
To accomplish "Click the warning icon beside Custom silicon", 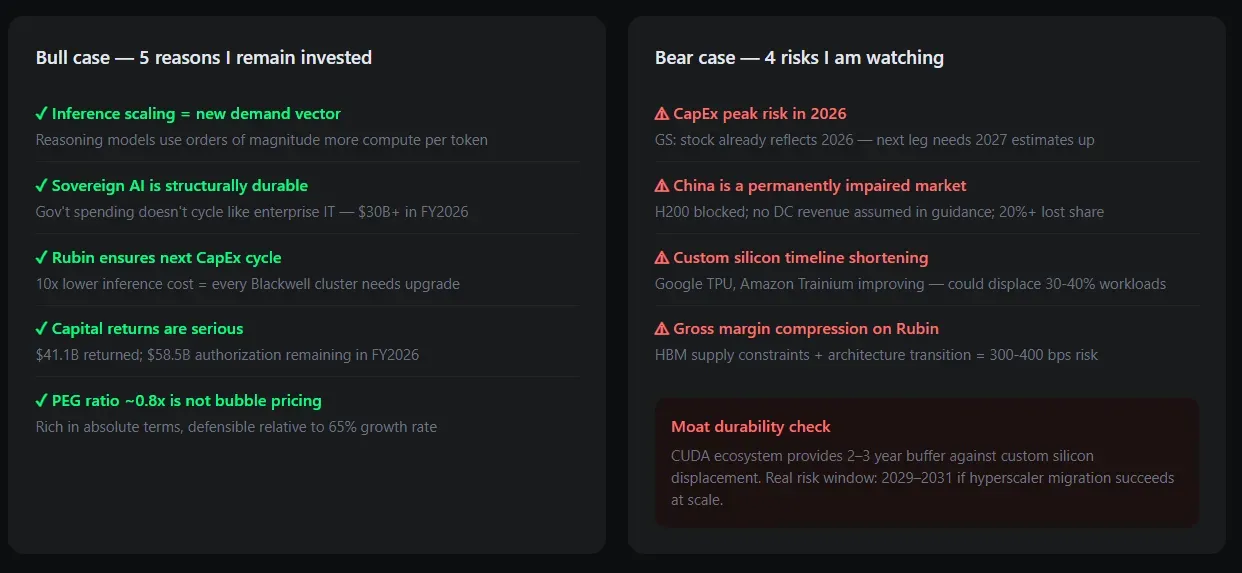I will tap(662, 258).
